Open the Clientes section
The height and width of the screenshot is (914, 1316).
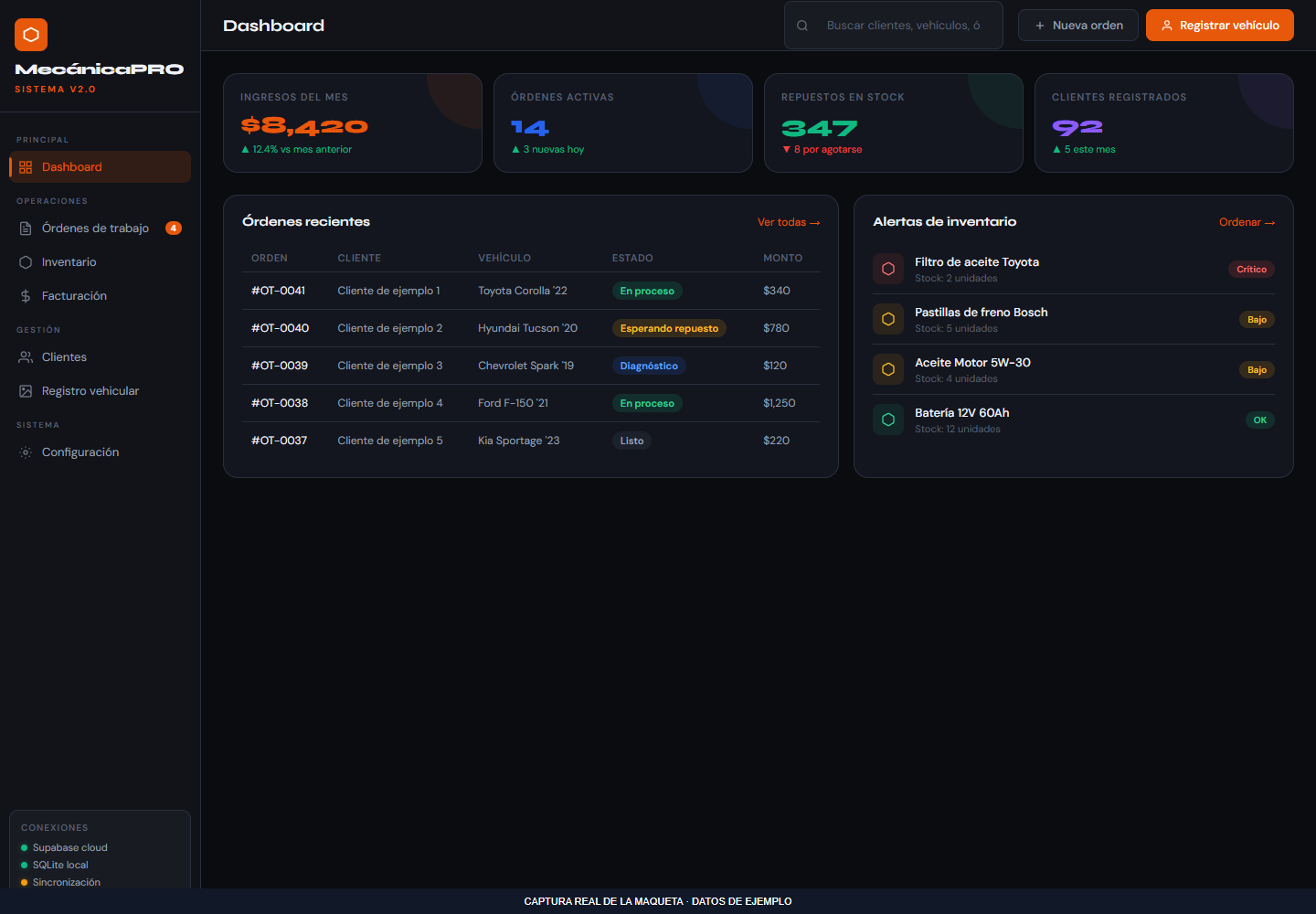(101, 357)
